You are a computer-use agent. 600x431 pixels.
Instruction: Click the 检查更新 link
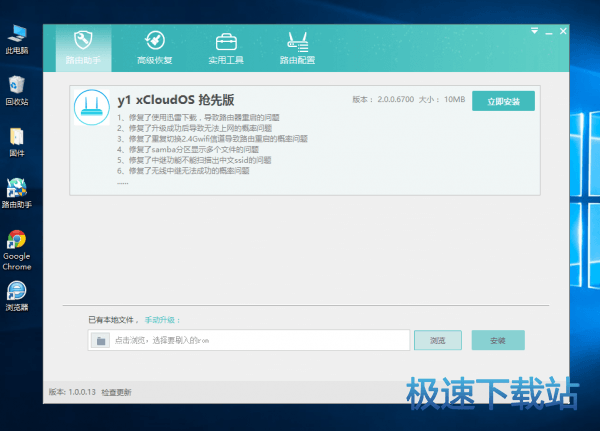point(116,392)
